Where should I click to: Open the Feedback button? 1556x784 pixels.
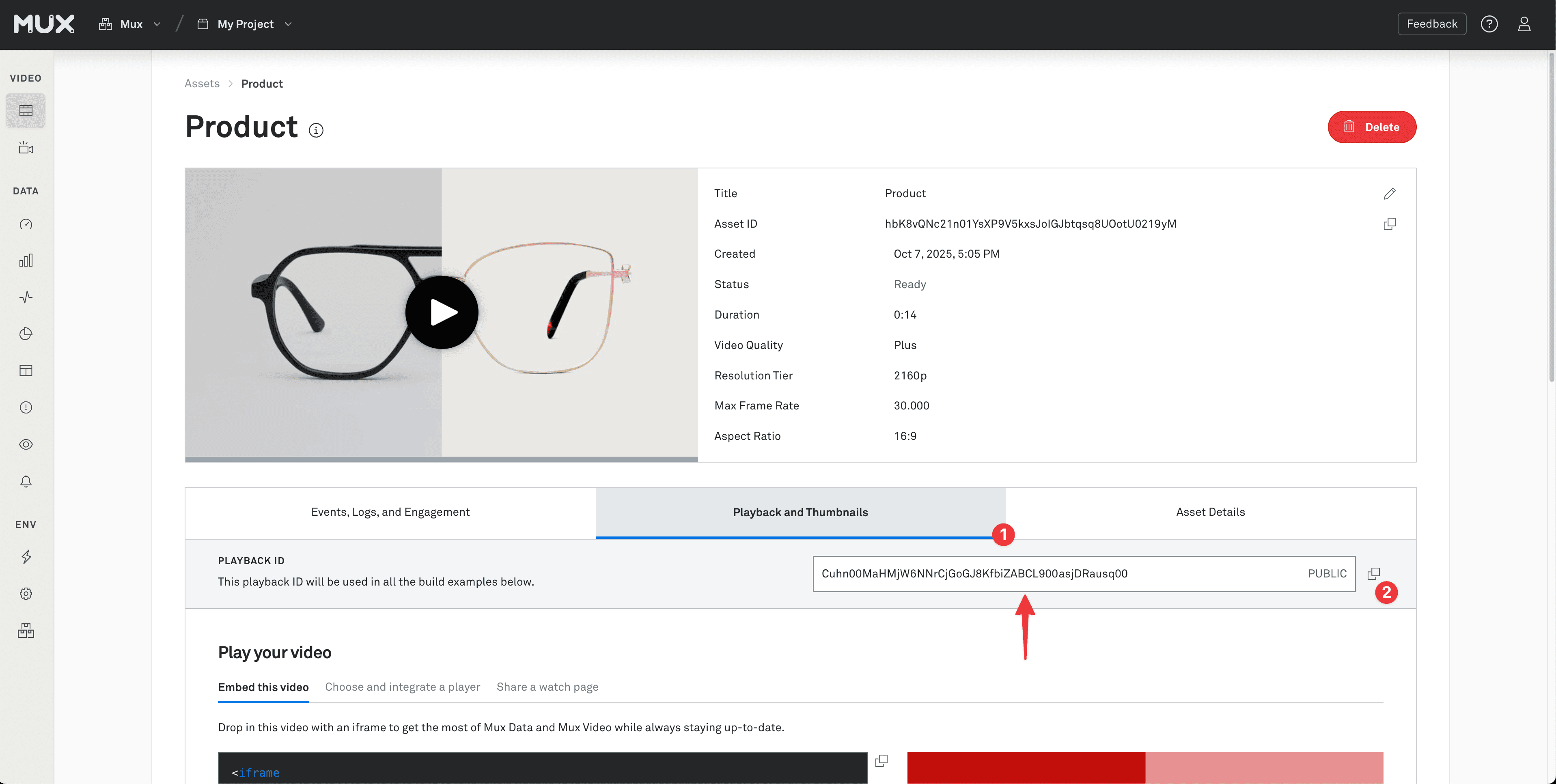click(x=1431, y=24)
